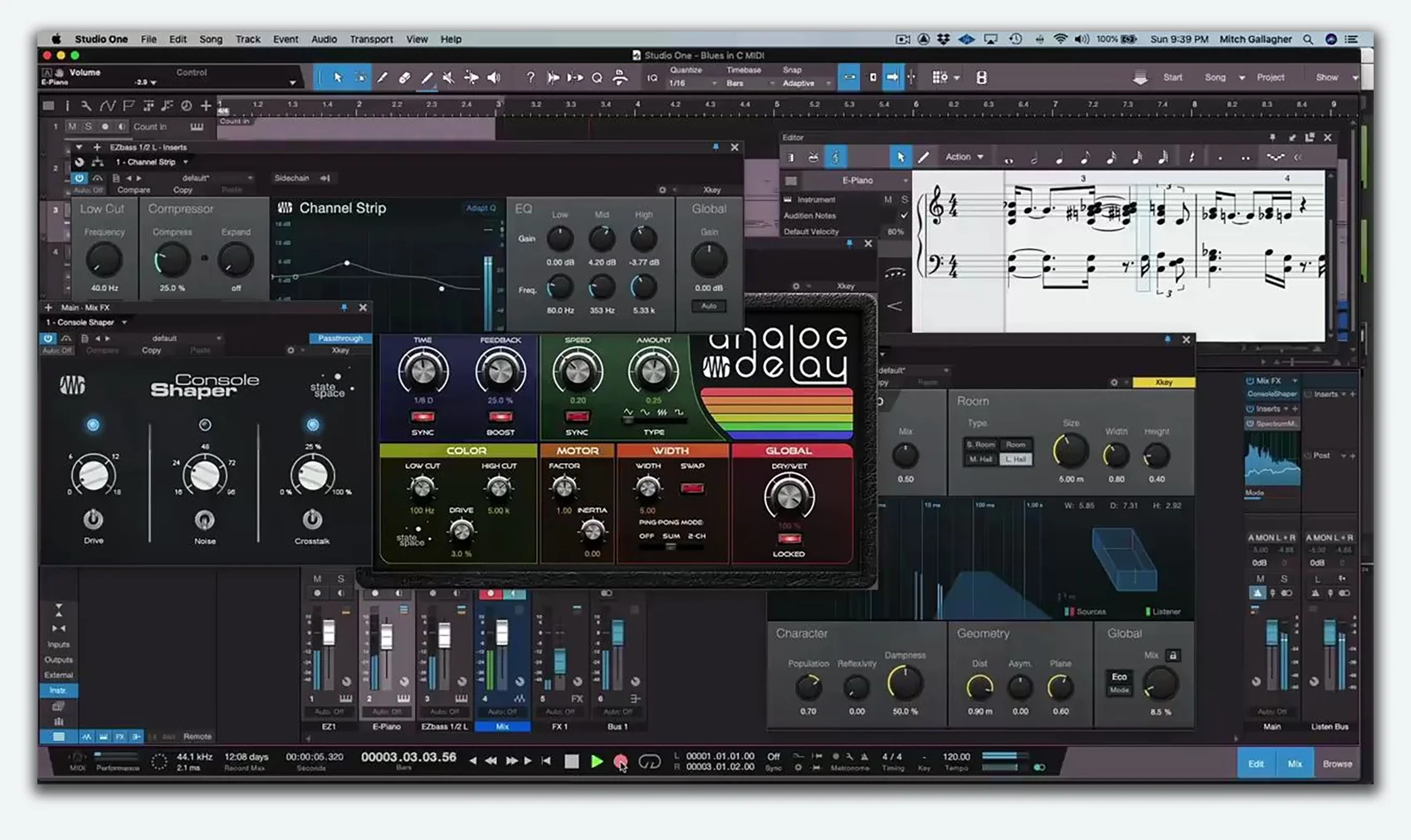Screen dimensions: 1411x840
Task: Select the Range tool in main toolbar
Action: (360, 77)
